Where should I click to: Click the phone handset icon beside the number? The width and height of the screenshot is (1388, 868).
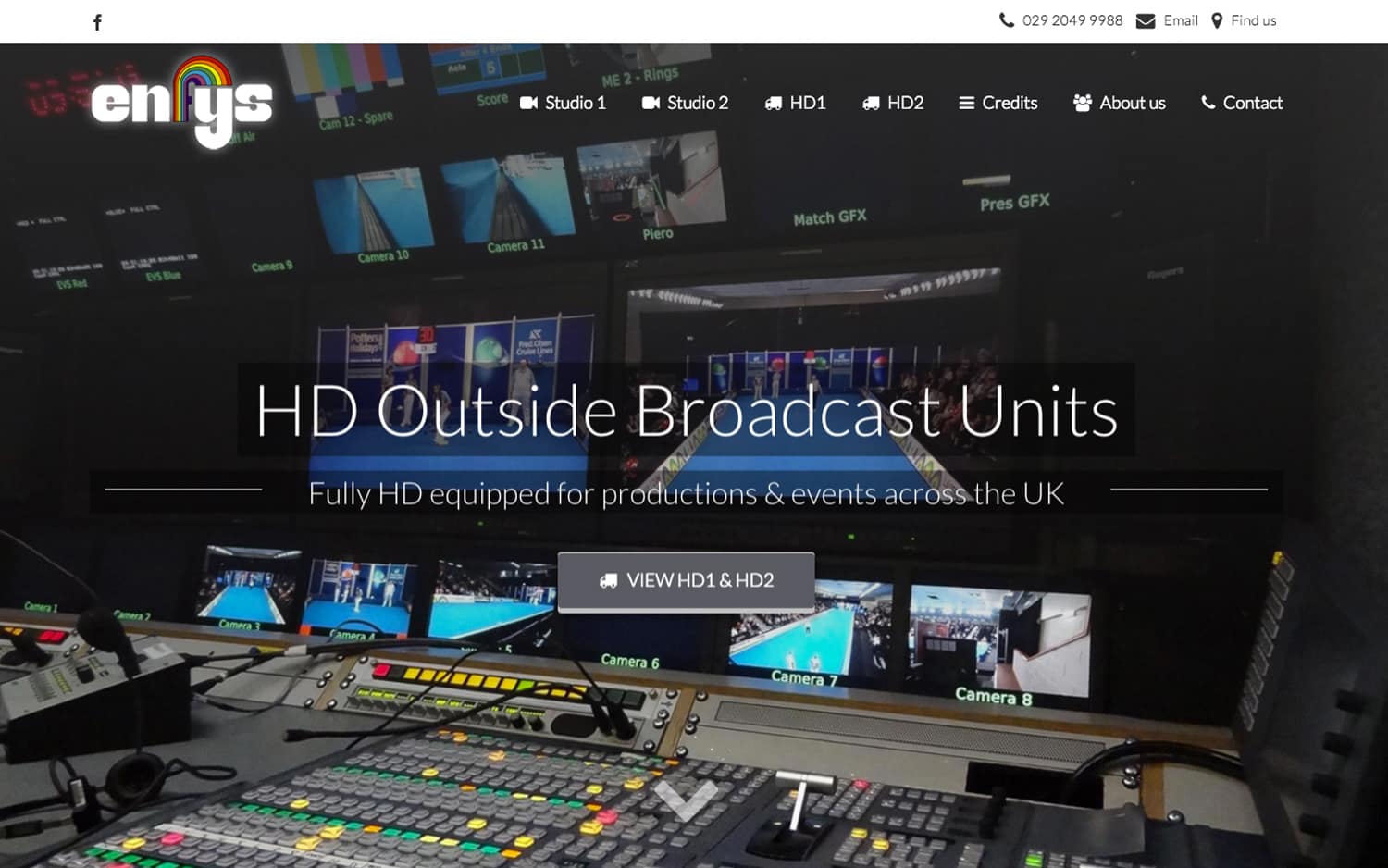(x=1006, y=19)
